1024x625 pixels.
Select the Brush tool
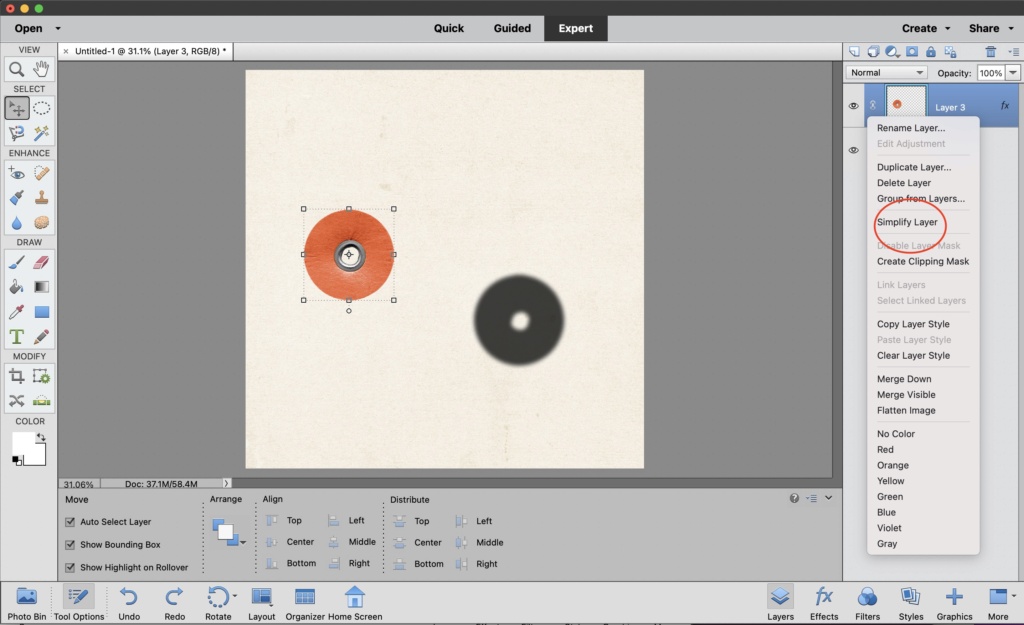[16, 263]
